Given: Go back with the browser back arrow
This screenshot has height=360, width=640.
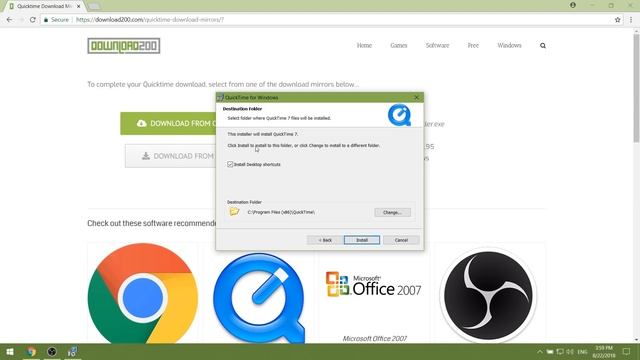Looking at the screenshot, I should [x=9, y=20].
